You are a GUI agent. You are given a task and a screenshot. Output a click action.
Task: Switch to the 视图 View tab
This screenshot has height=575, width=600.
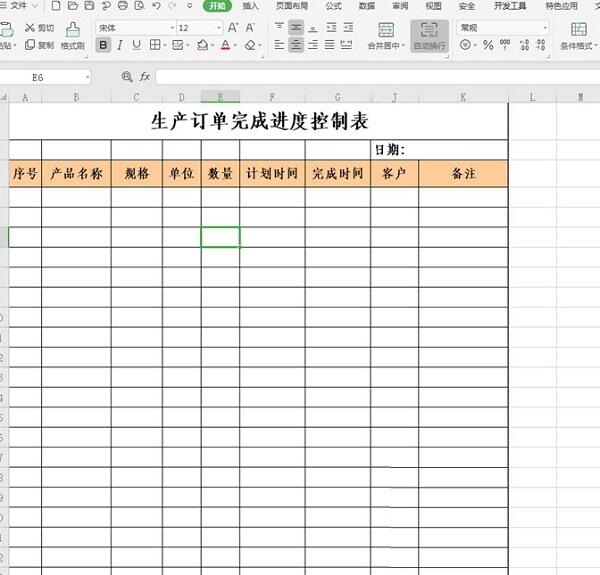point(434,6)
